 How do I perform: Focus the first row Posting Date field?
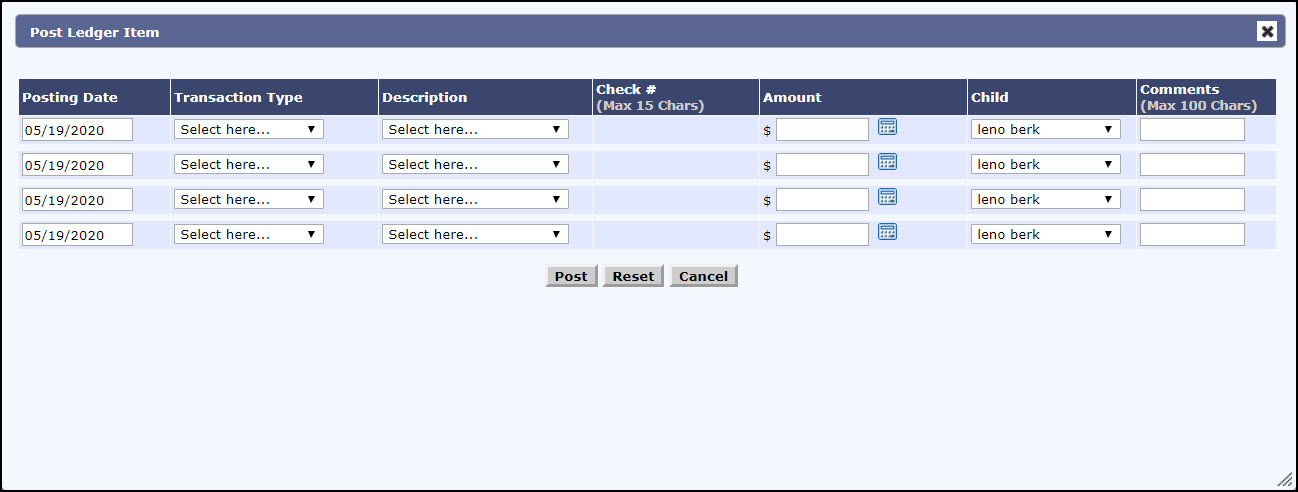[x=77, y=130]
